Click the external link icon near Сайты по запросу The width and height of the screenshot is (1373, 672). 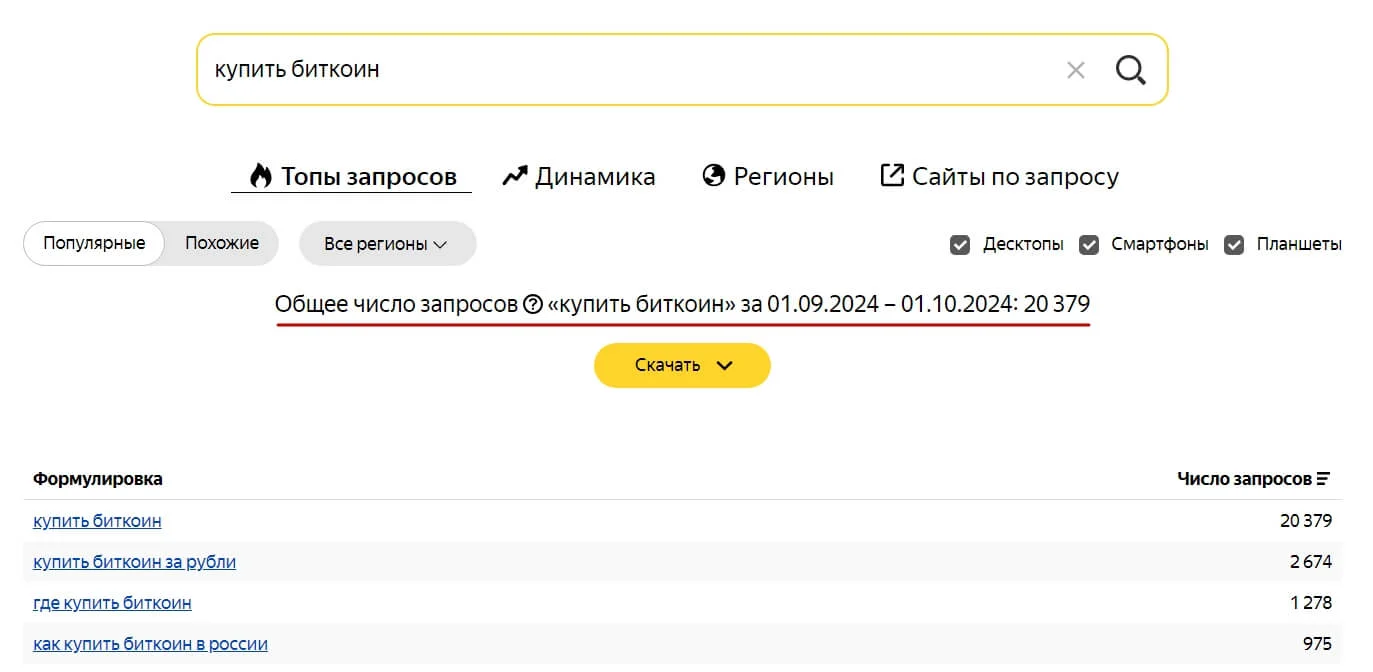(891, 176)
